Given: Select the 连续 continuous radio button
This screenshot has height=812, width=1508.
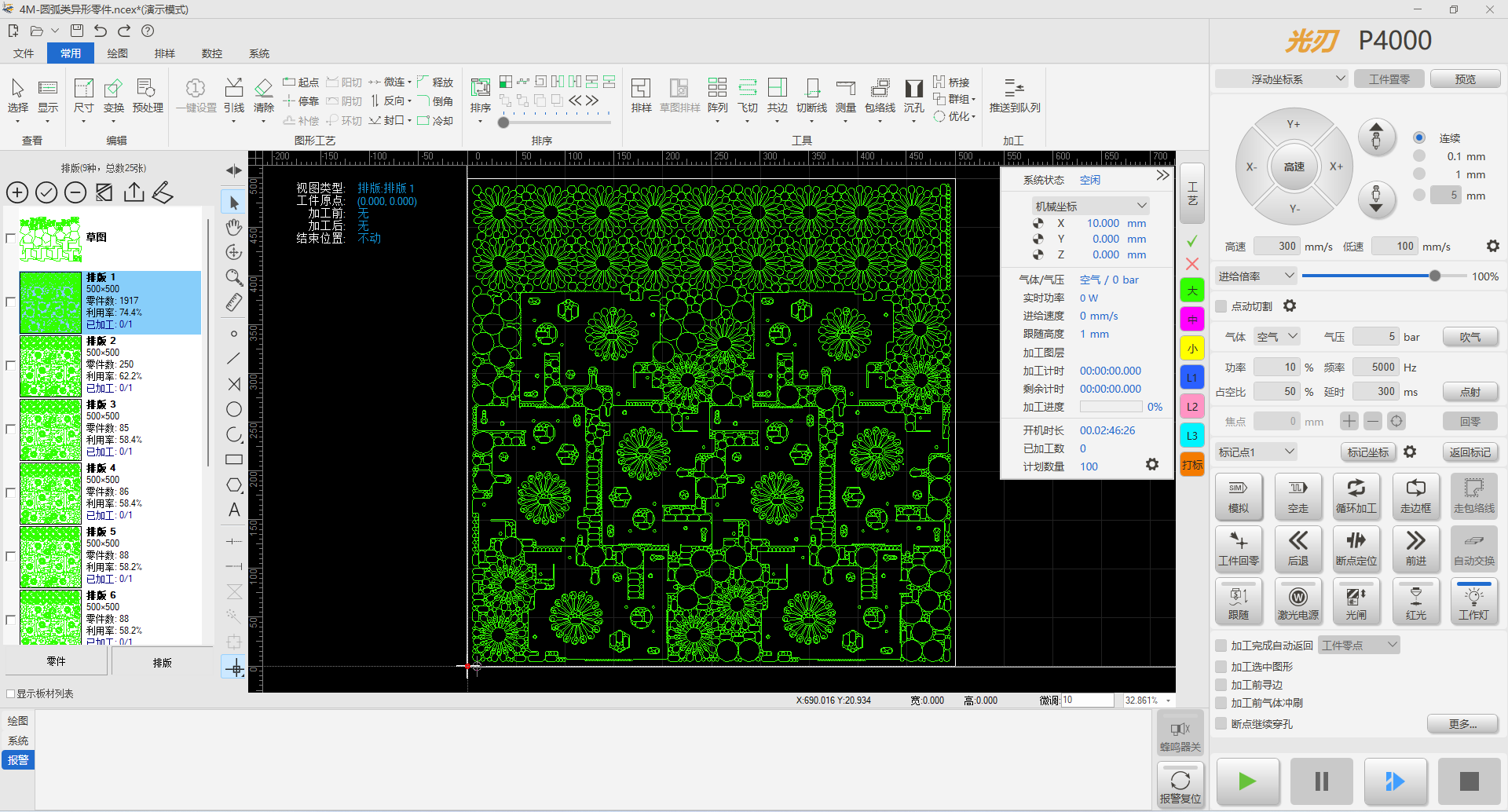Looking at the screenshot, I should click(1419, 137).
